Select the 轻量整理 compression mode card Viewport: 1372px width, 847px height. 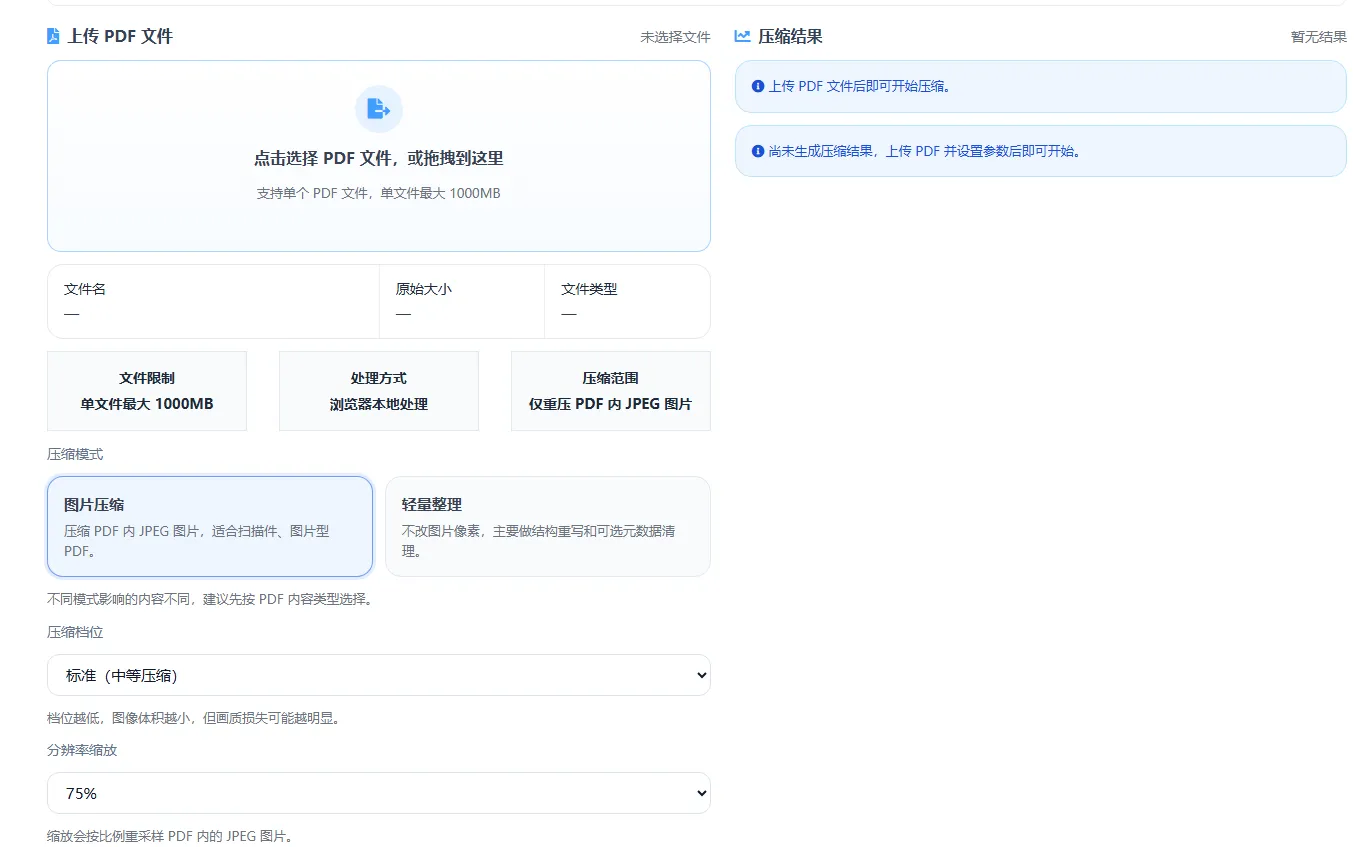[x=548, y=526]
